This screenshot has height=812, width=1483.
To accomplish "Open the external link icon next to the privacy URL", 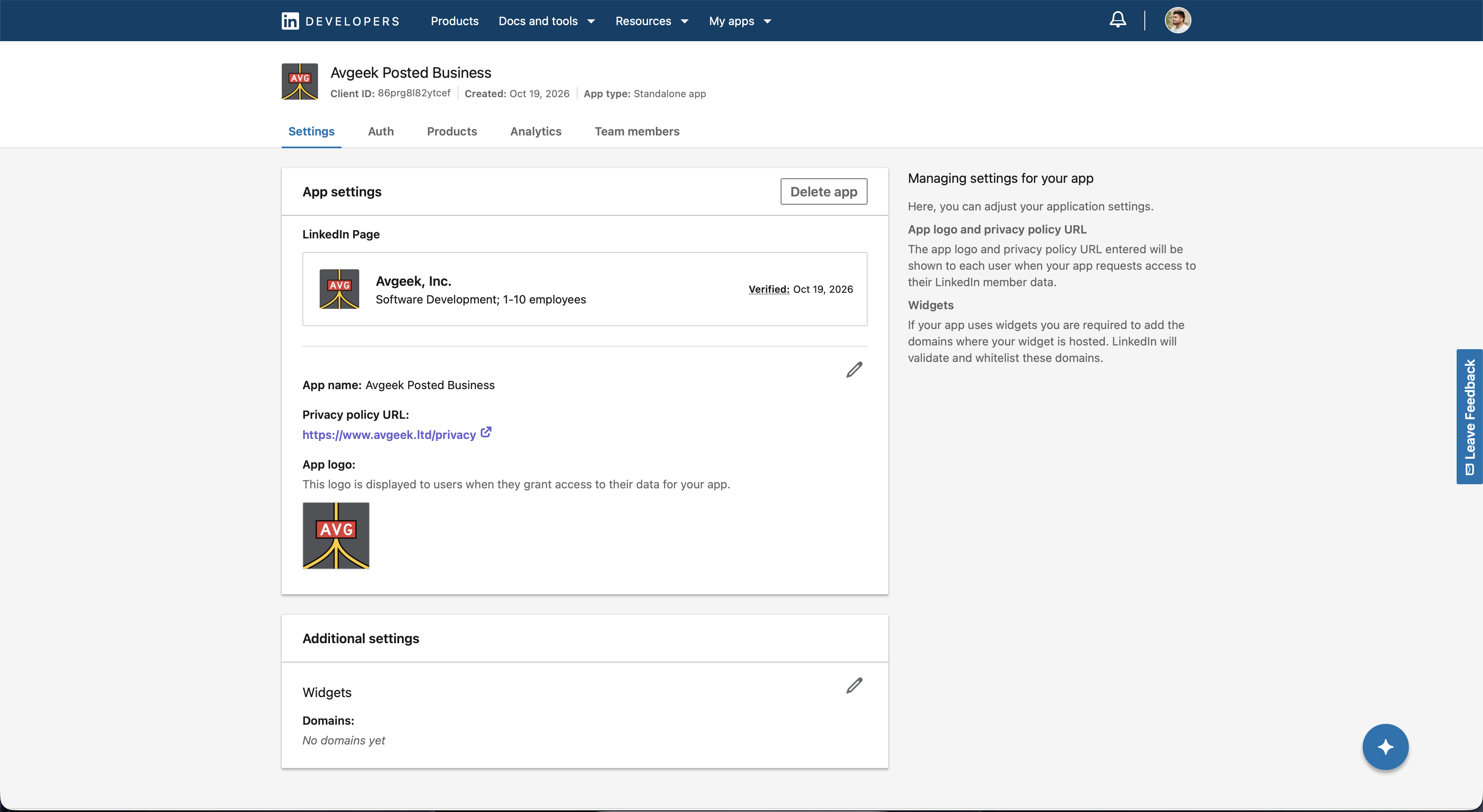I will coord(486,432).
